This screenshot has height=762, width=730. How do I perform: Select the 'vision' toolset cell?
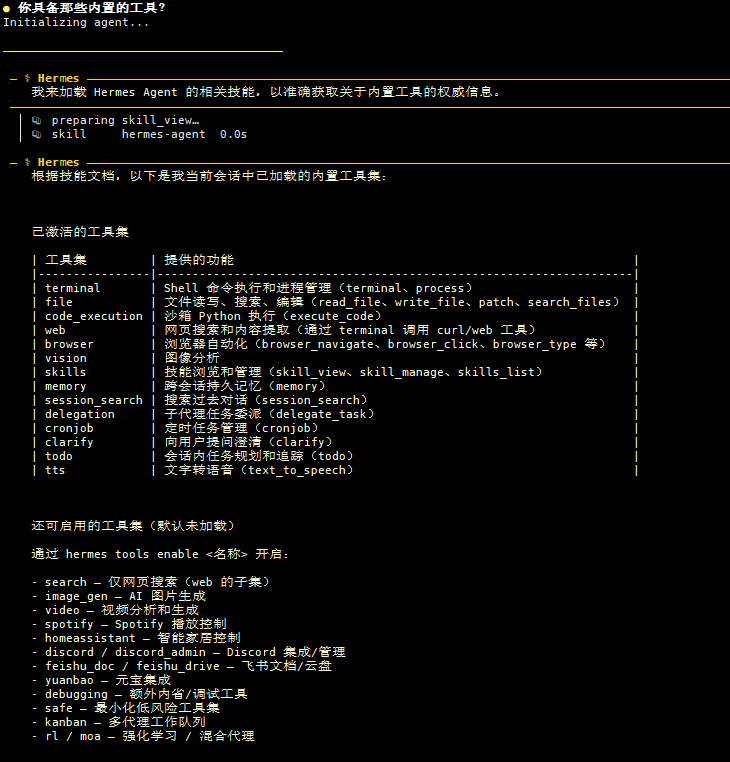[66, 358]
